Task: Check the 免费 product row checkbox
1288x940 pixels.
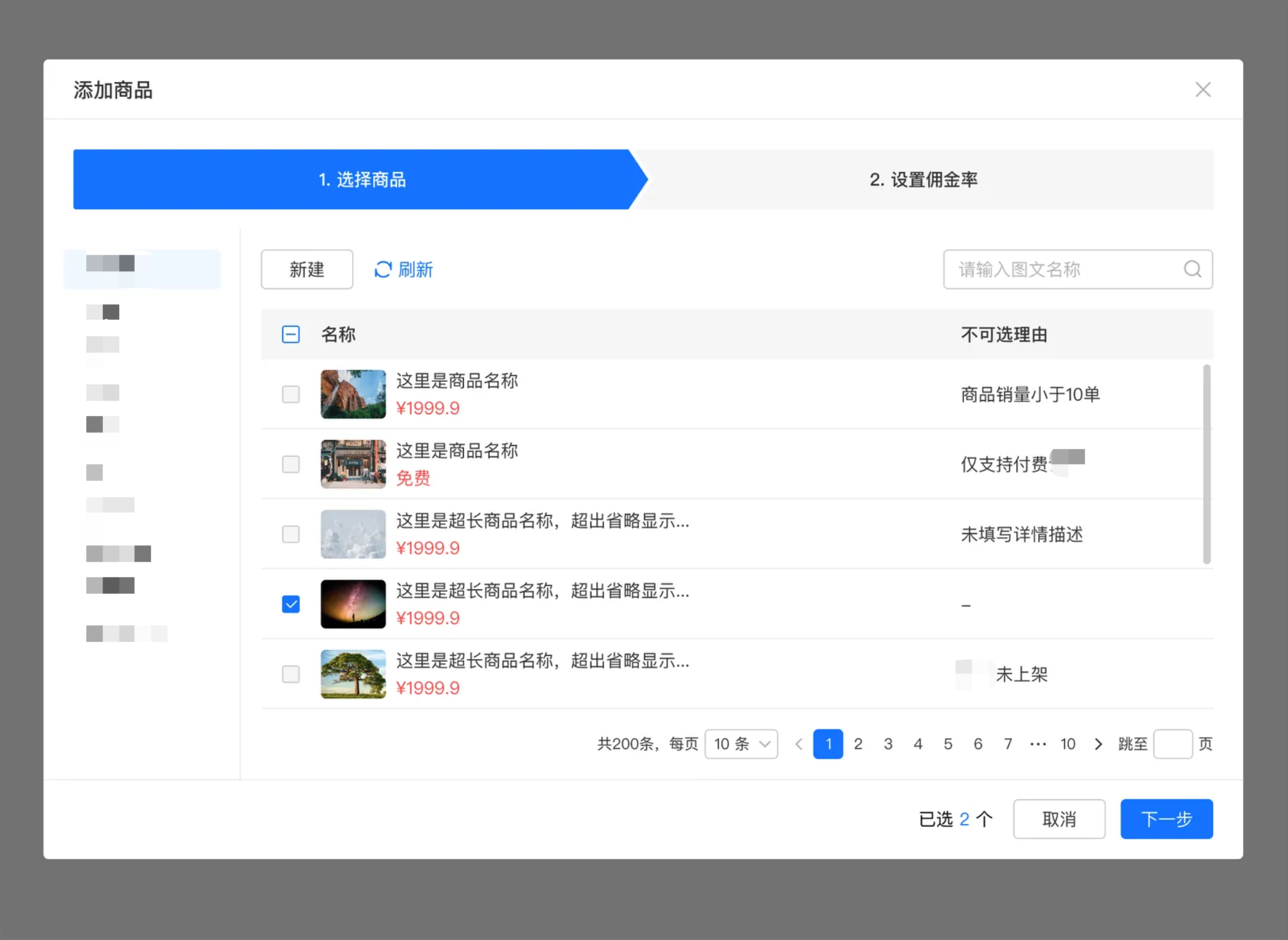Action: tap(291, 464)
